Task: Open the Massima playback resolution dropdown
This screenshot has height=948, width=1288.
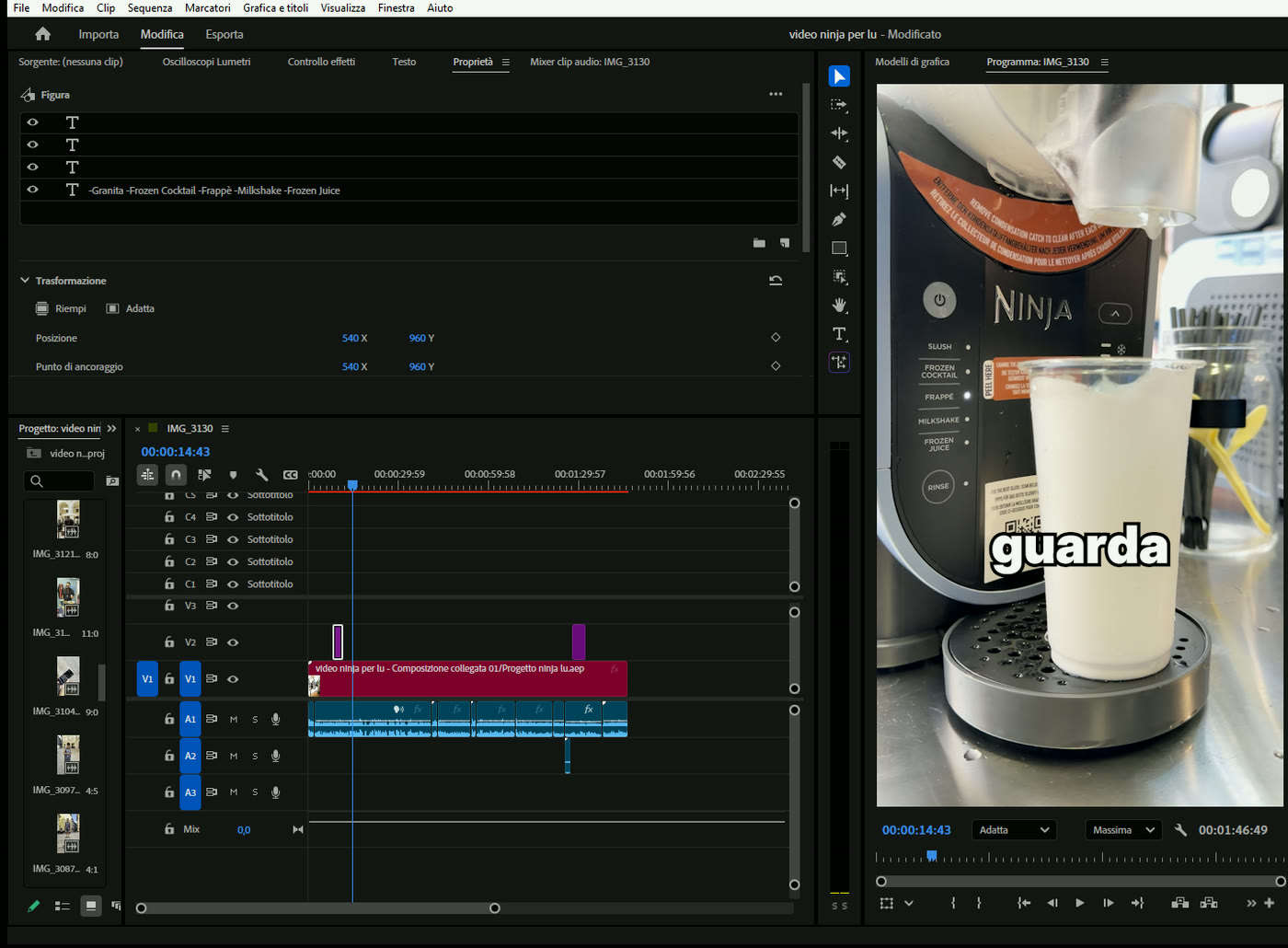Action: click(x=1123, y=830)
